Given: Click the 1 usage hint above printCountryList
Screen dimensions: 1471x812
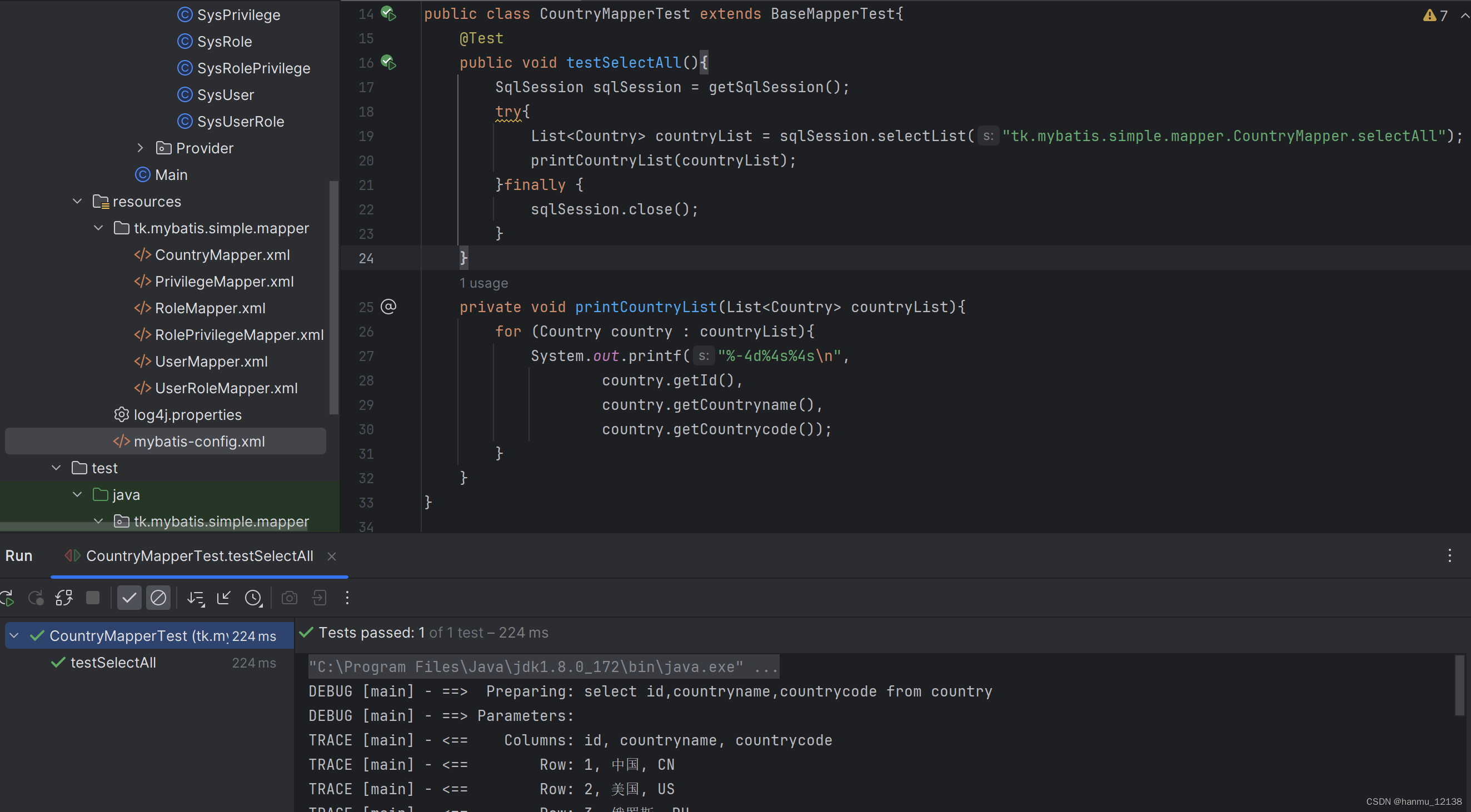Looking at the screenshot, I should (483, 283).
